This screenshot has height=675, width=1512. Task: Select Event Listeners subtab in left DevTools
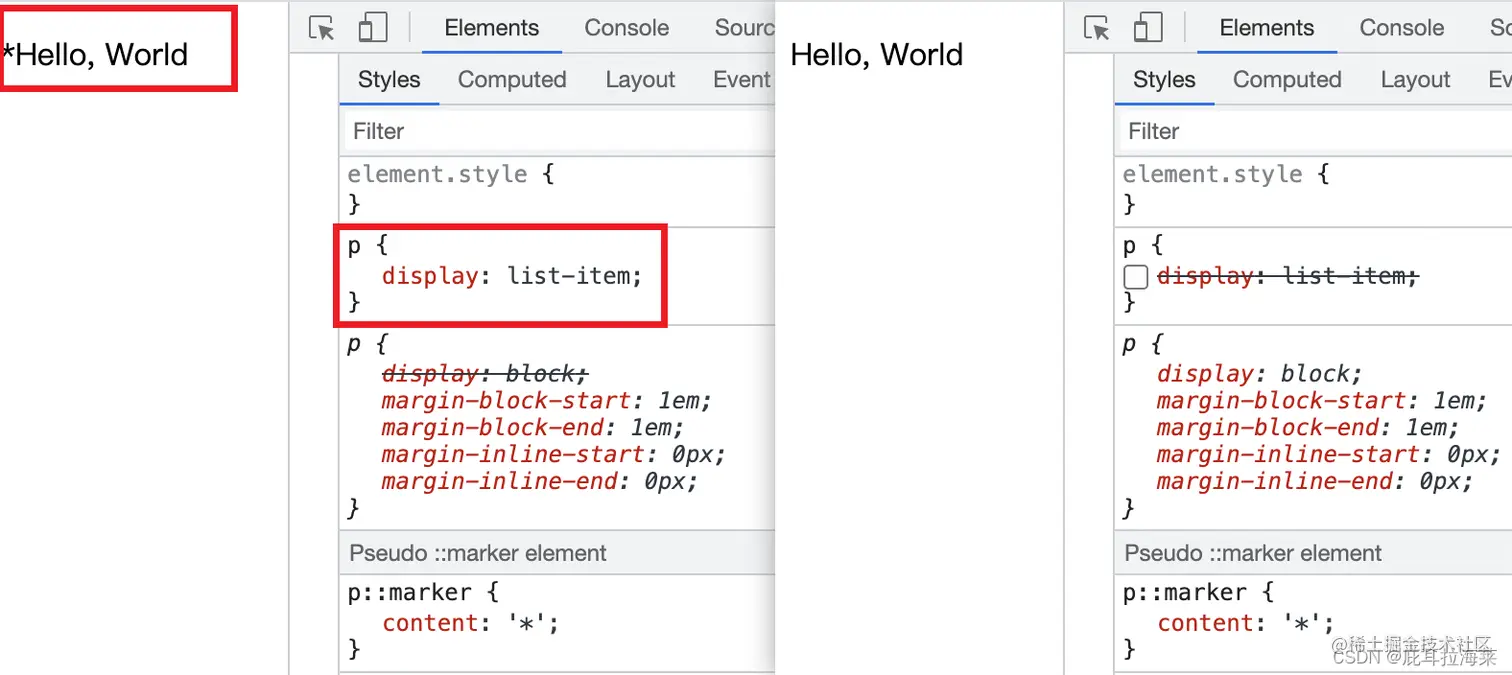(743, 80)
